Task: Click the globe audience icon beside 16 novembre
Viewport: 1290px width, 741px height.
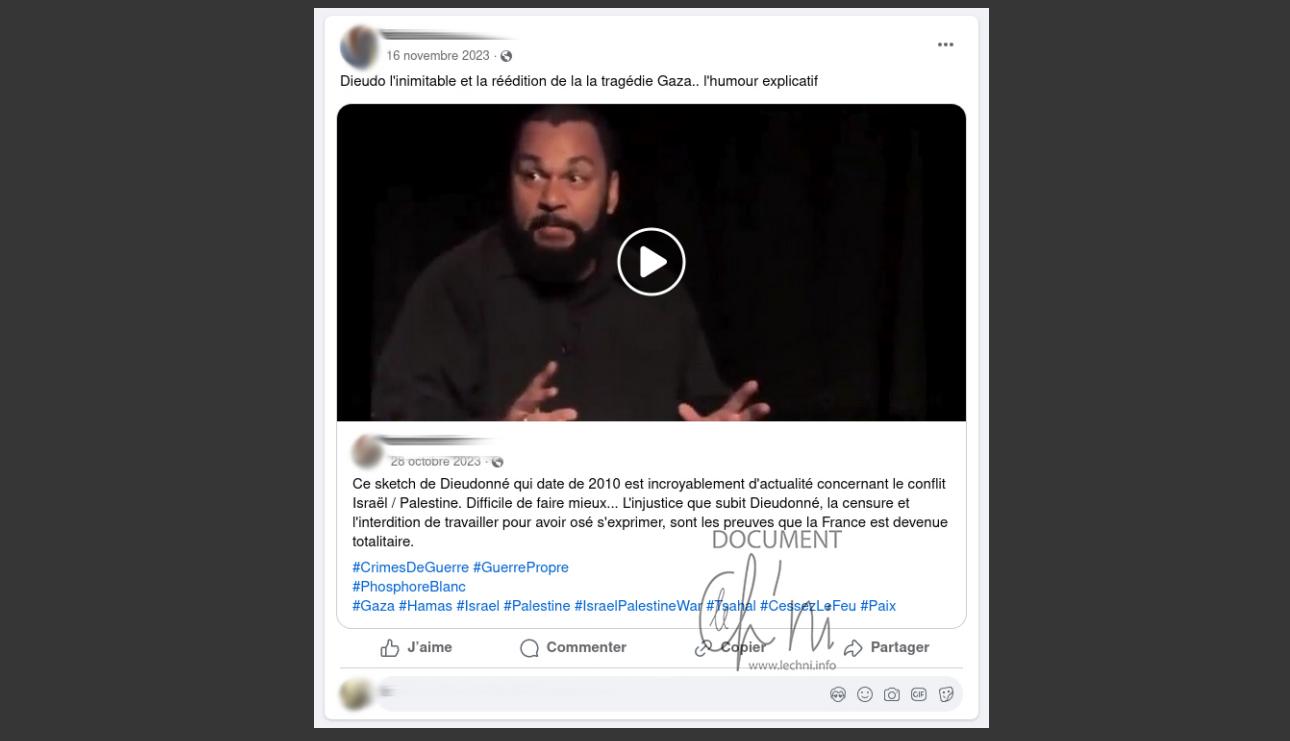Action: 506,56
